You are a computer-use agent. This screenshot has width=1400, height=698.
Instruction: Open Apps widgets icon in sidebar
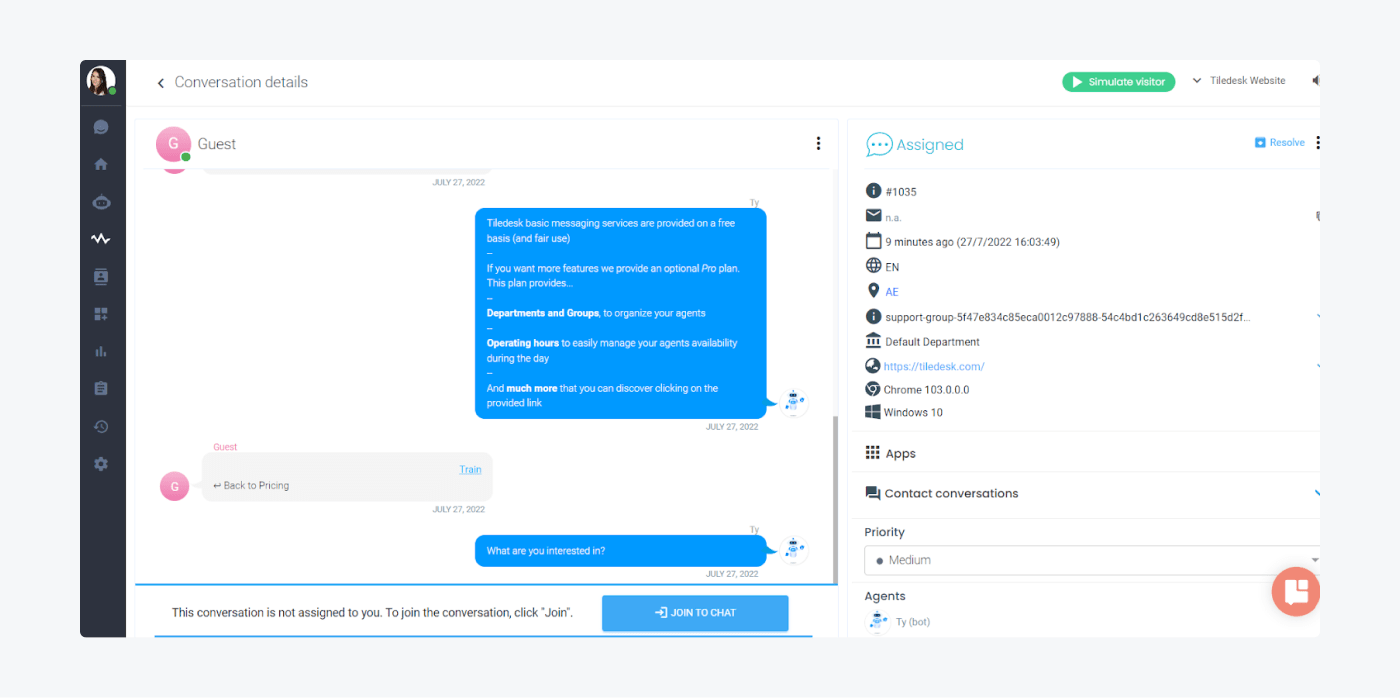click(101, 314)
